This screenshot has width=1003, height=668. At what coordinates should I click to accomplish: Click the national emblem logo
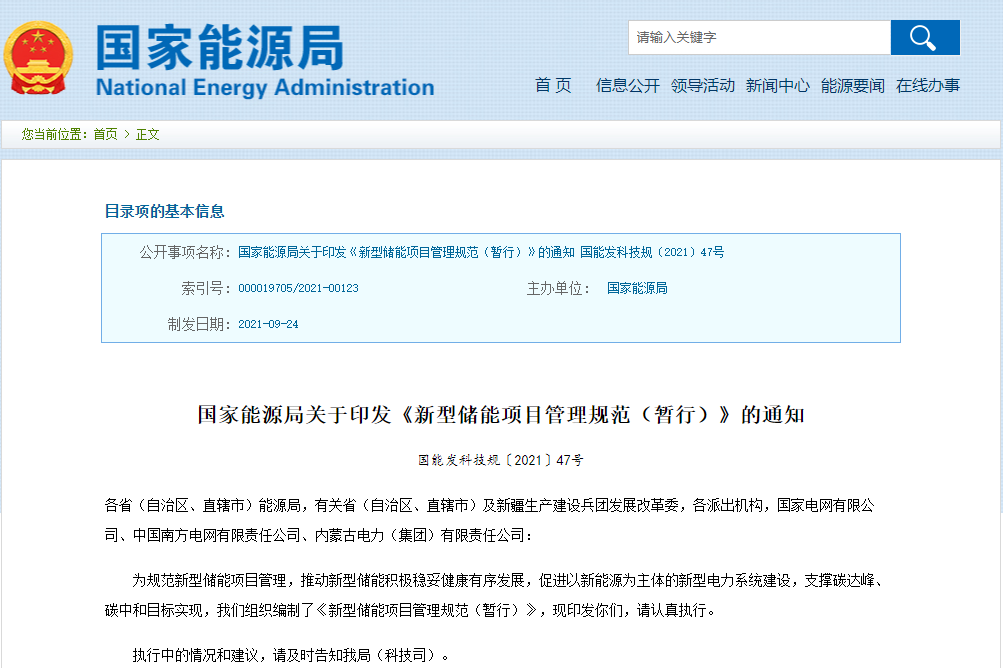click(x=38, y=58)
